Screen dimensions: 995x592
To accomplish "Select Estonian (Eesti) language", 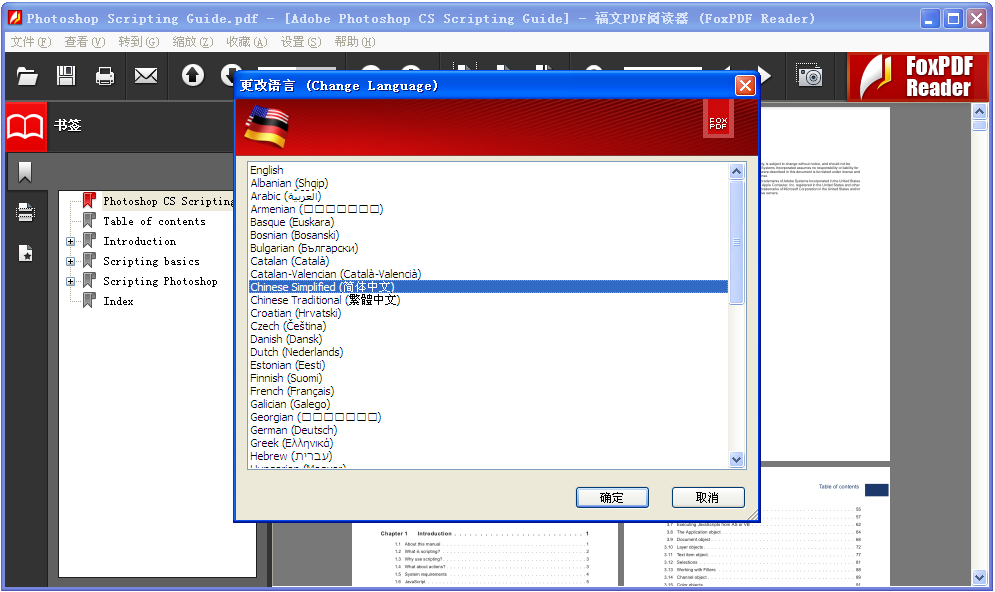I will tap(488, 365).
